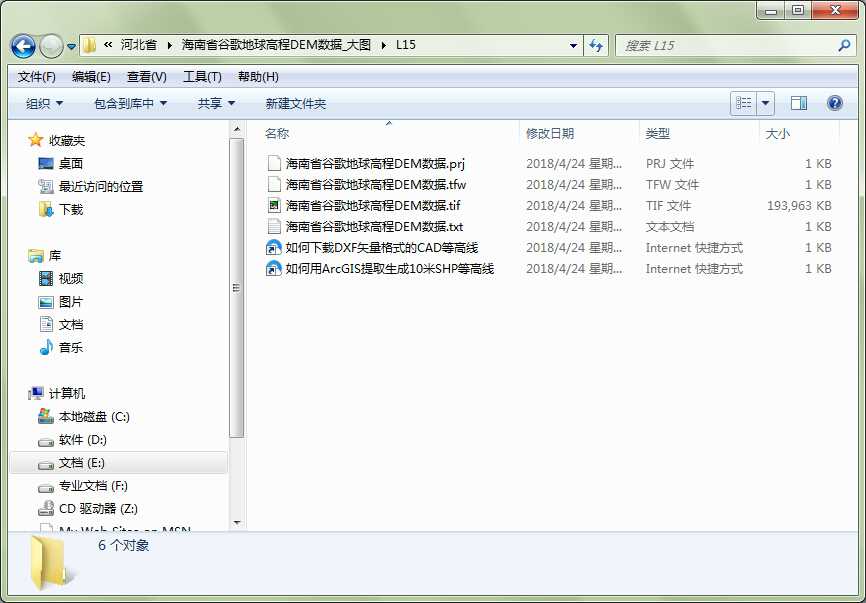This screenshot has height=603, width=866.
Task: Select 库 in navigation pane
Action: (x=55, y=256)
